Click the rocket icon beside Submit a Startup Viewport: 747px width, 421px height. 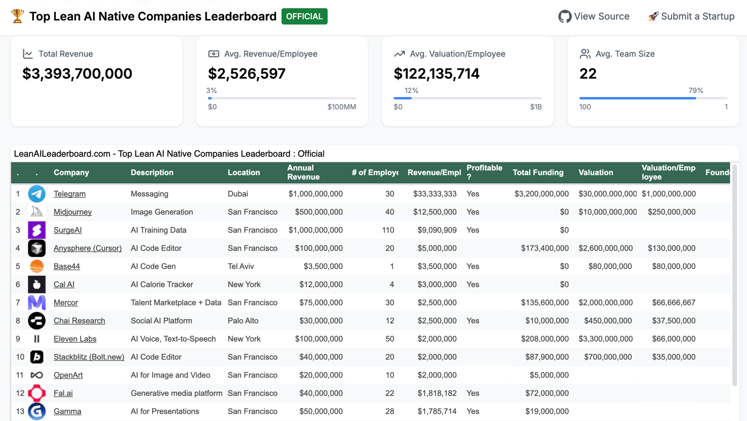653,17
